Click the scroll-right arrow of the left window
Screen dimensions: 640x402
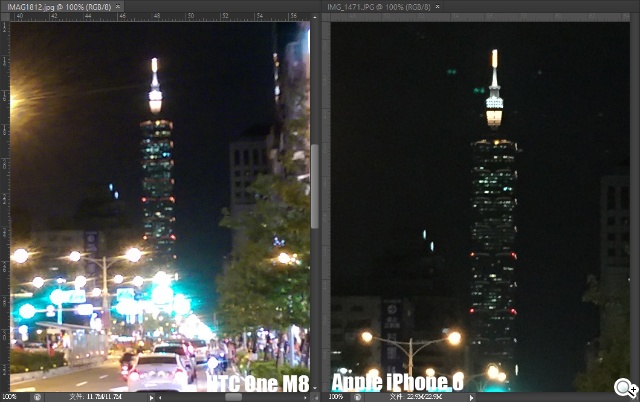306,398
